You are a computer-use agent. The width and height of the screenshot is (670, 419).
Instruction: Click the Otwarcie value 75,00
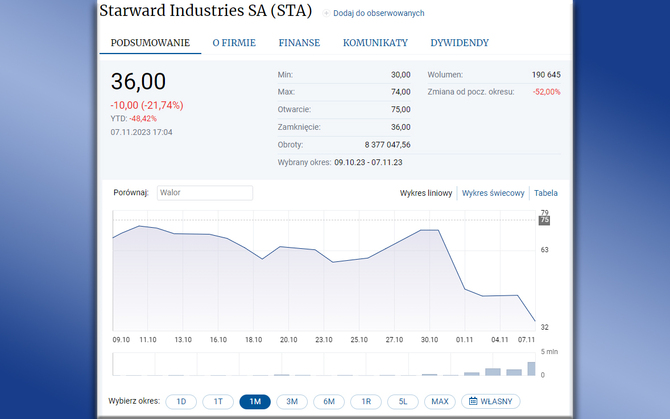pyautogui.click(x=401, y=109)
